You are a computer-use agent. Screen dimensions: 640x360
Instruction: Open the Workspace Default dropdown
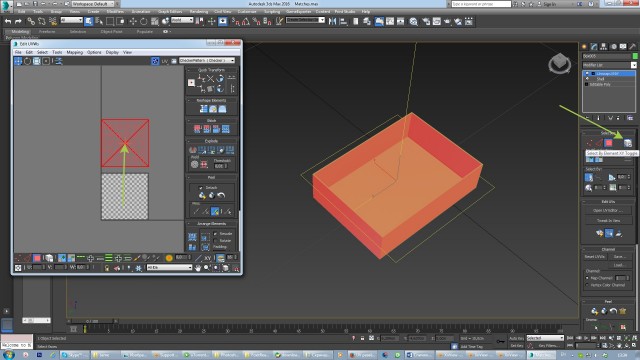[93, 4]
